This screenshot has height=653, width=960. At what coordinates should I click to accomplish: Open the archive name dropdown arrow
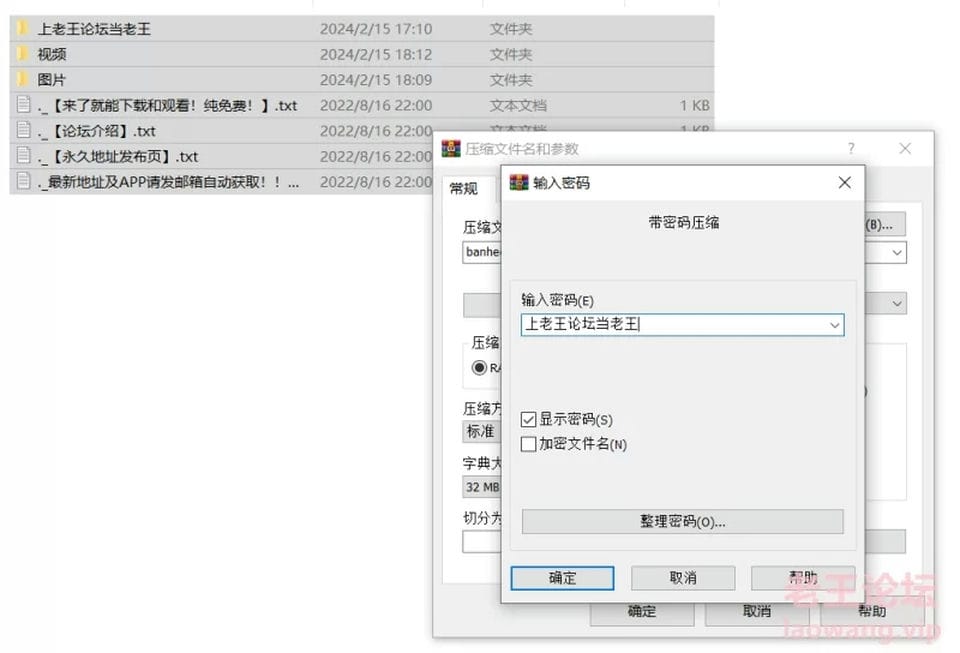[x=897, y=252]
